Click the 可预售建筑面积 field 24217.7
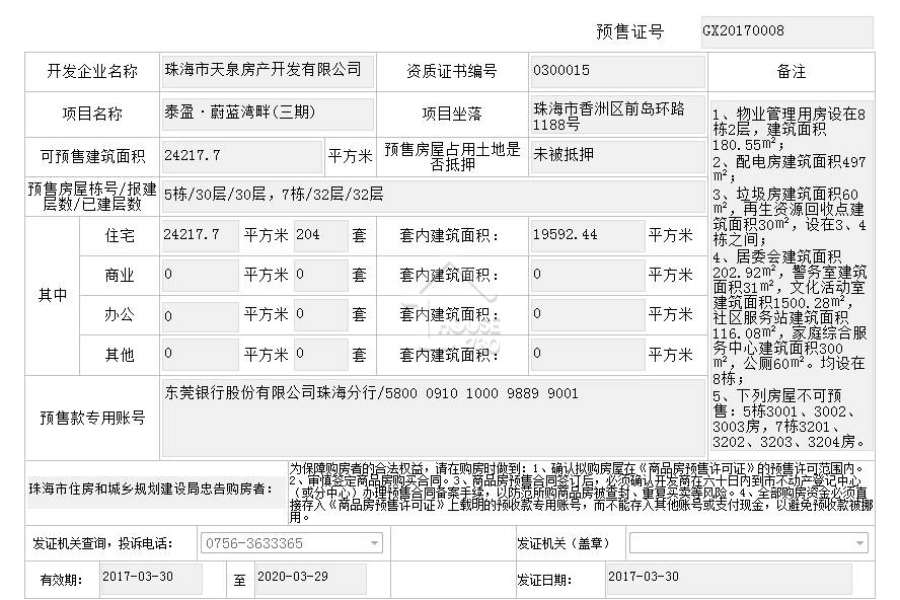 click(x=242, y=157)
